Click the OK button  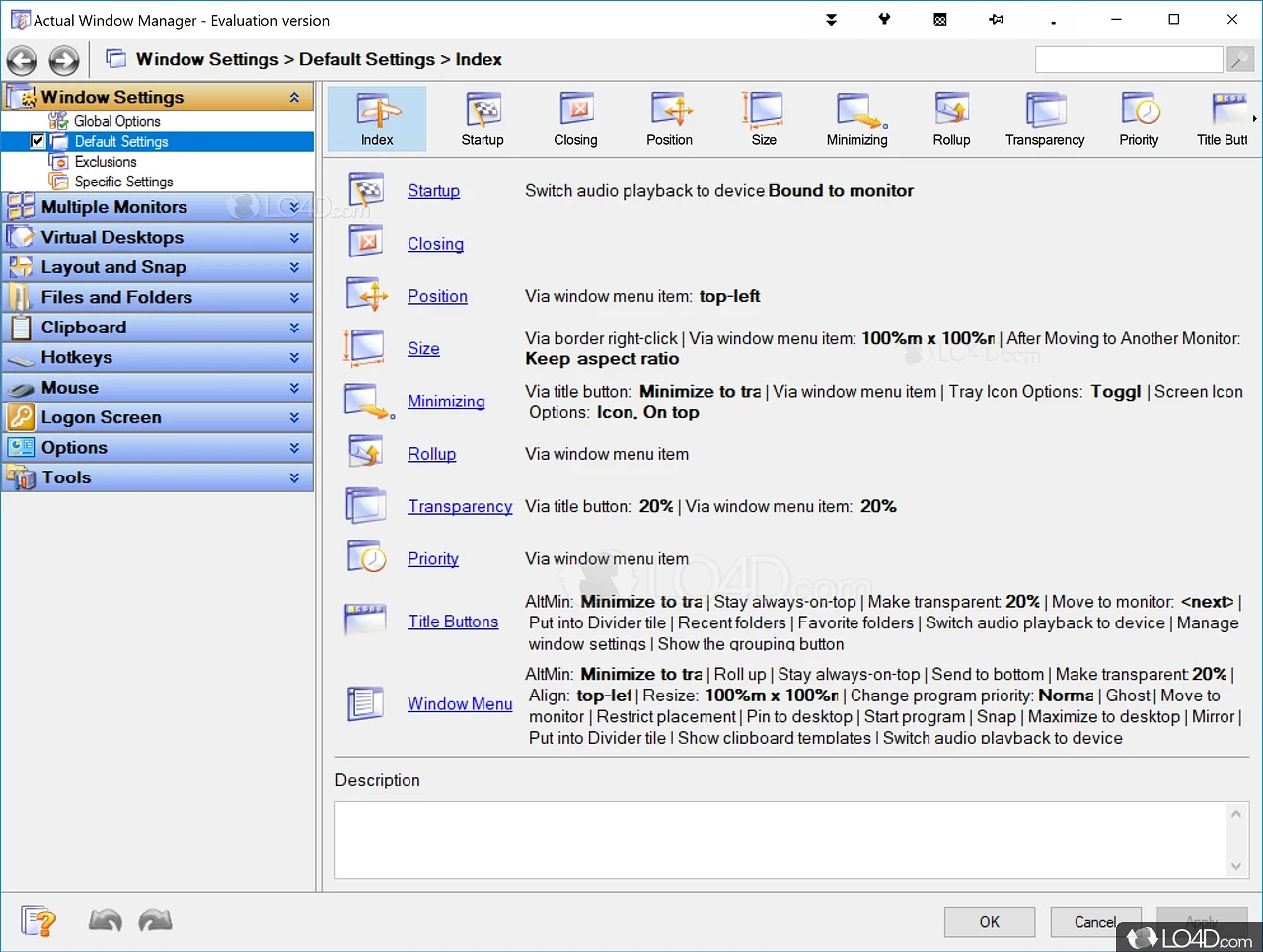(989, 921)
